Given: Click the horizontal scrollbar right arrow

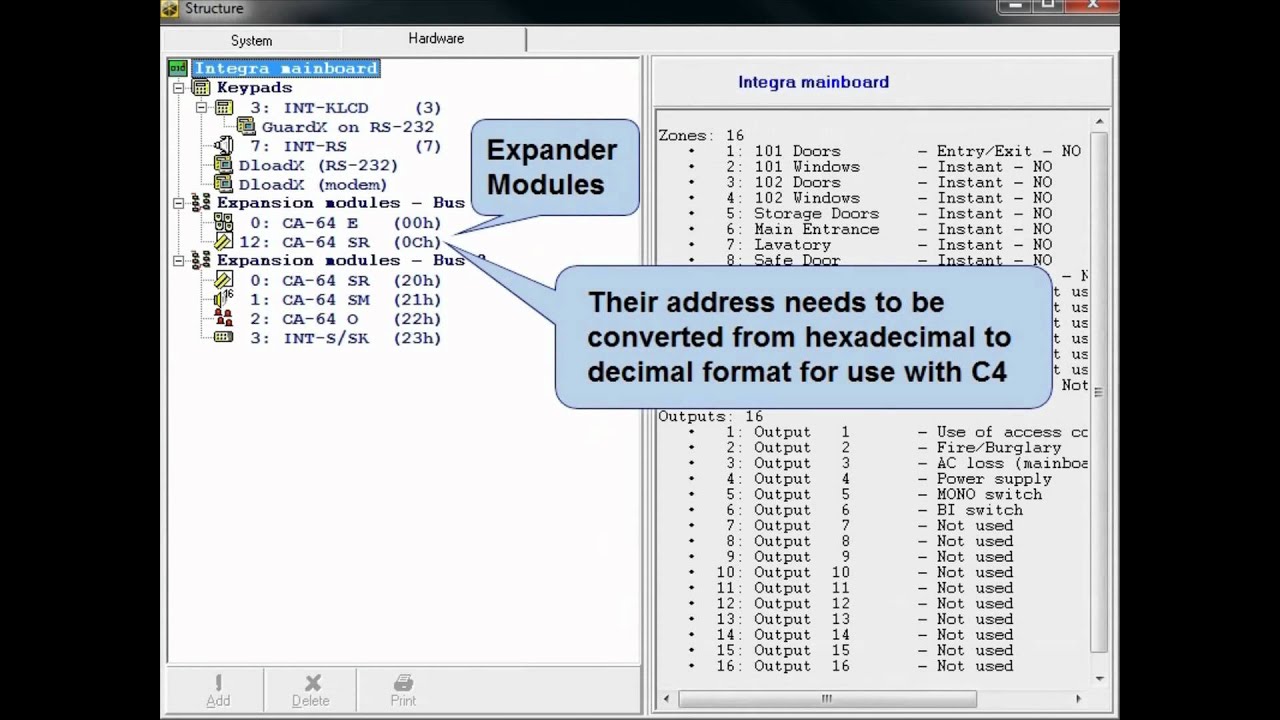Looking at the screenshot, I should pyautogui.click(x=1078, y=698).
